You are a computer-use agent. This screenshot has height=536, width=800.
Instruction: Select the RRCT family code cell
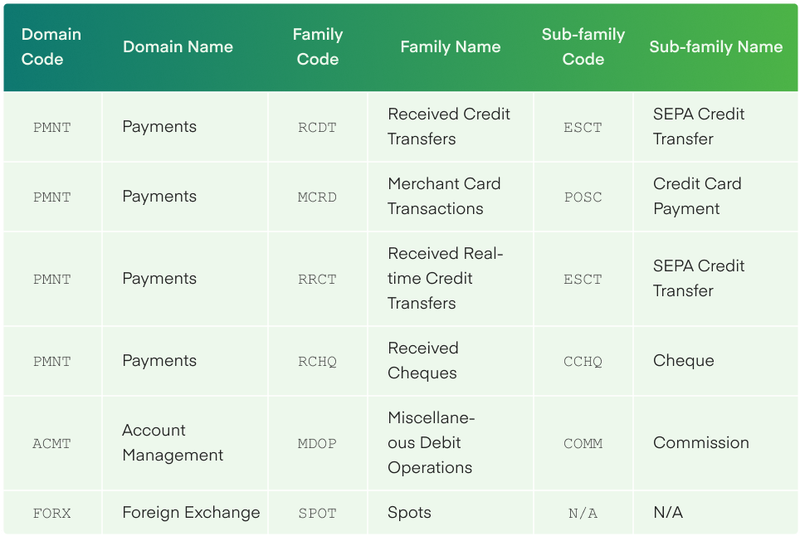[317, 279]
